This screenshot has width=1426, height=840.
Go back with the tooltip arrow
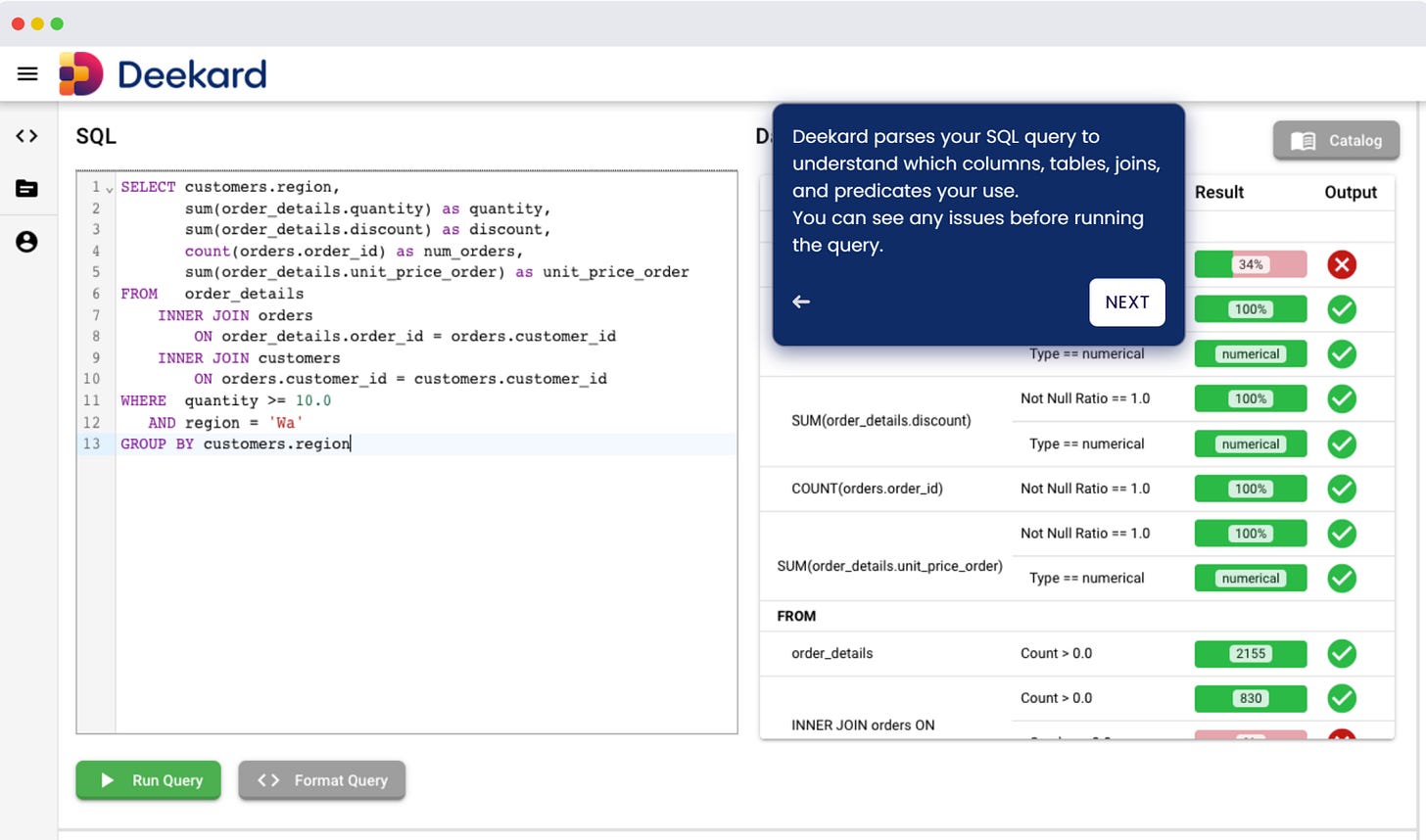801,302
